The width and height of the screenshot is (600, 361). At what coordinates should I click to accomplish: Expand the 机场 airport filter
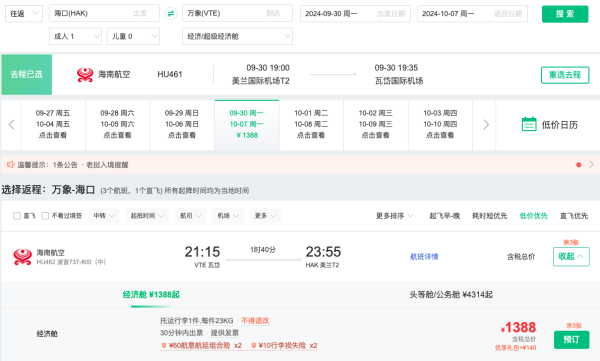point(228,216)
